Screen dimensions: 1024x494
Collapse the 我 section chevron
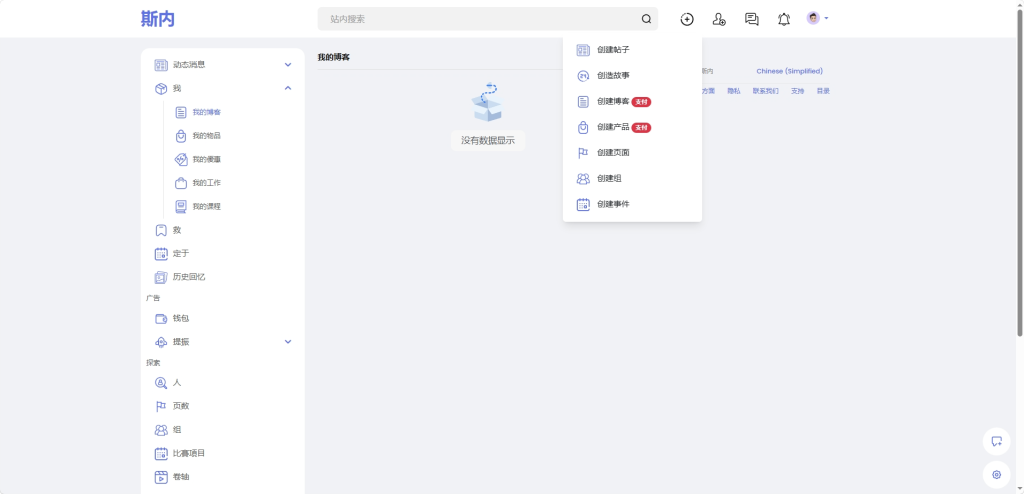[x=288, y=88]
